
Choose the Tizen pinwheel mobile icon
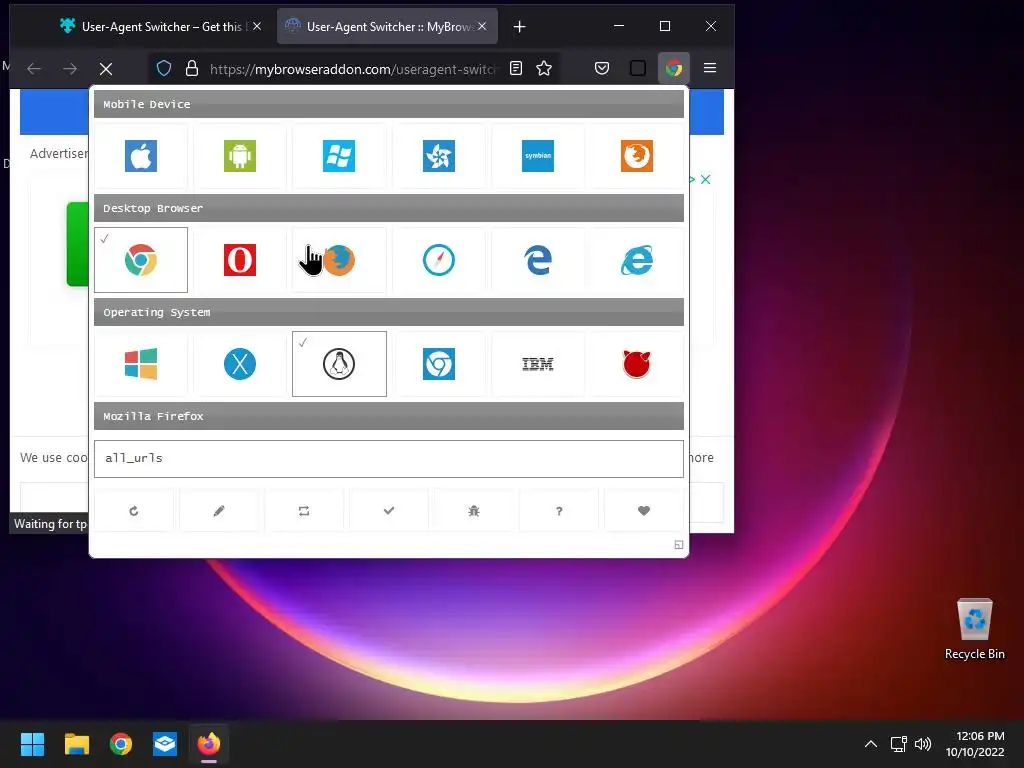coord(439,156)
